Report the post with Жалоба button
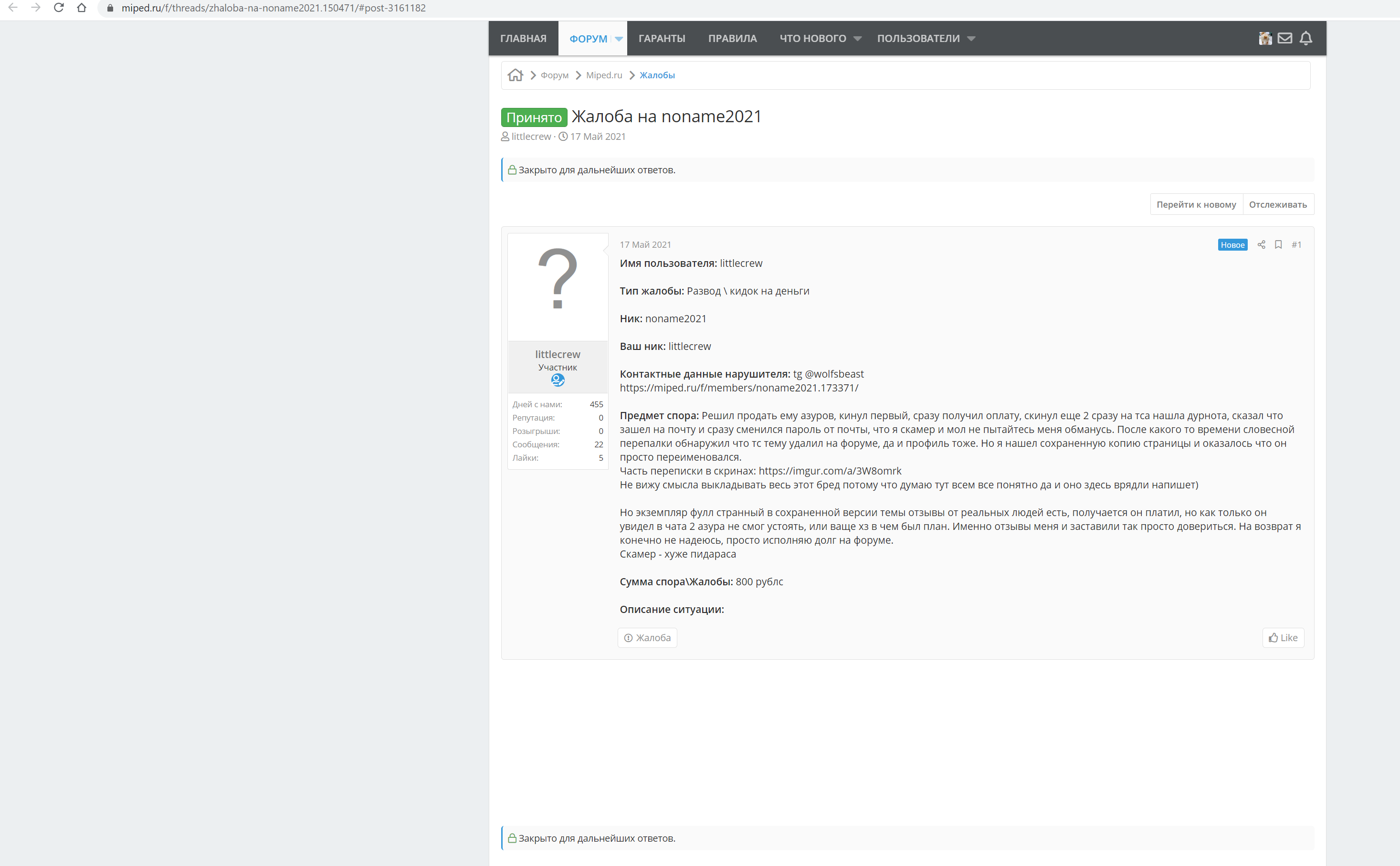 (x=647, y=637)
